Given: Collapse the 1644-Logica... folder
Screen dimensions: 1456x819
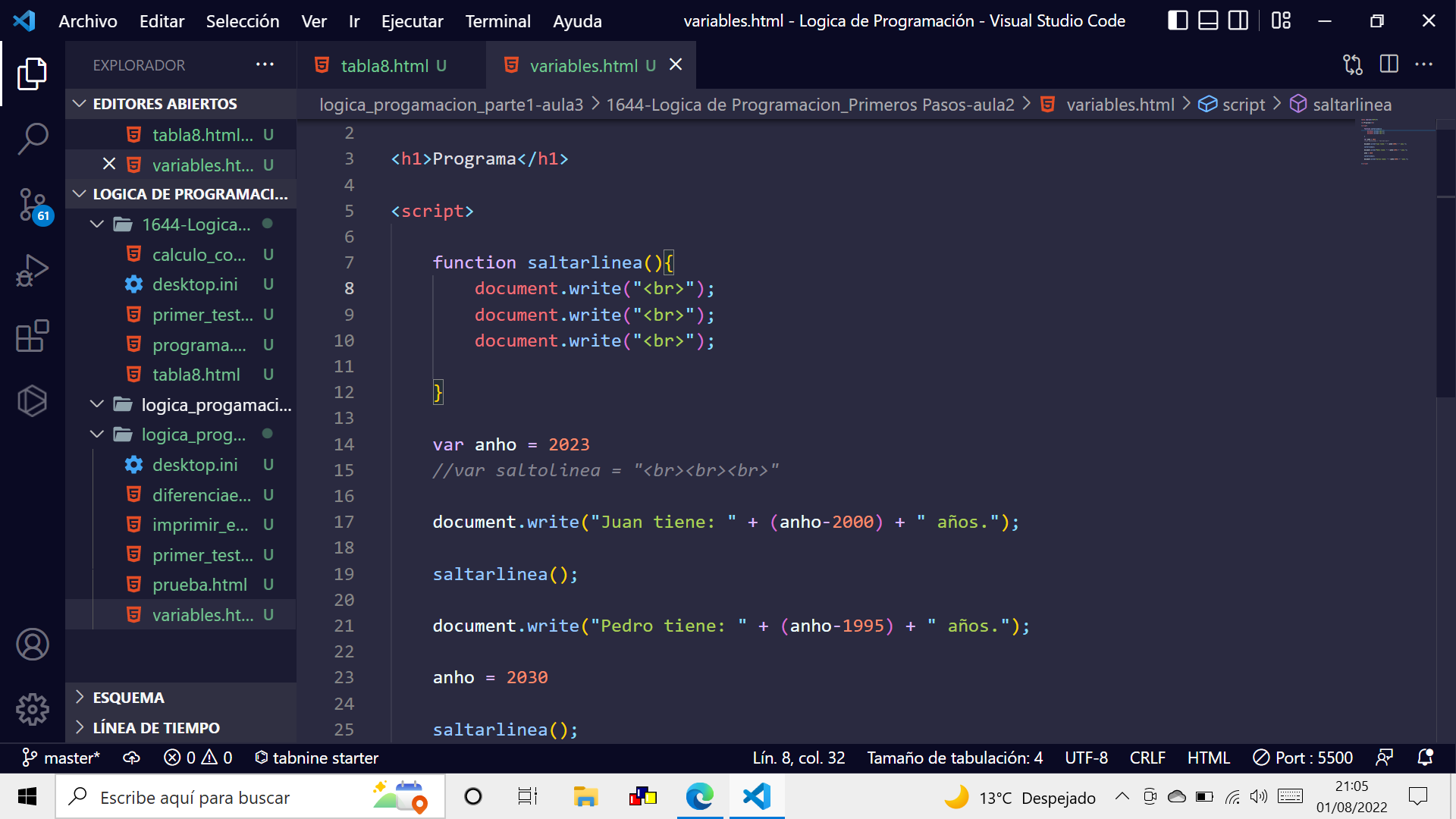Looking at the screenshot, I should coord(180,224).
